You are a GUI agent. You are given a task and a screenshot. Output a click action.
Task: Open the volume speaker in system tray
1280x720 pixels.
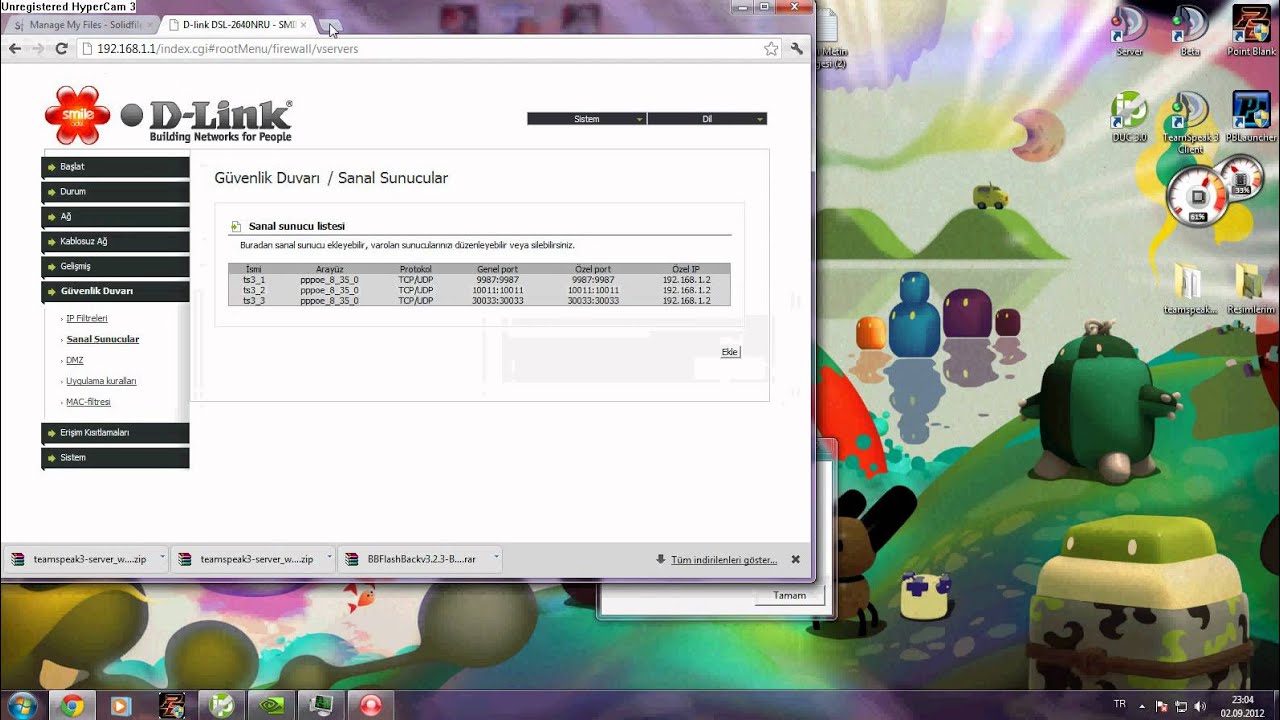[1199, 706]
